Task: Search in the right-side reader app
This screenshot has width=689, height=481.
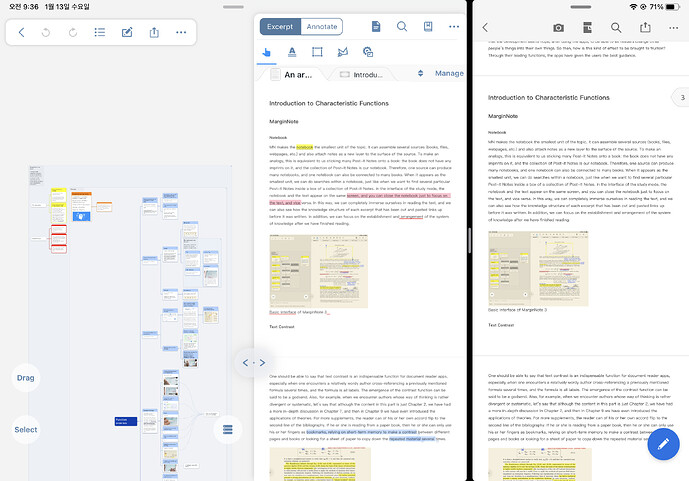Action: [616, 28]
